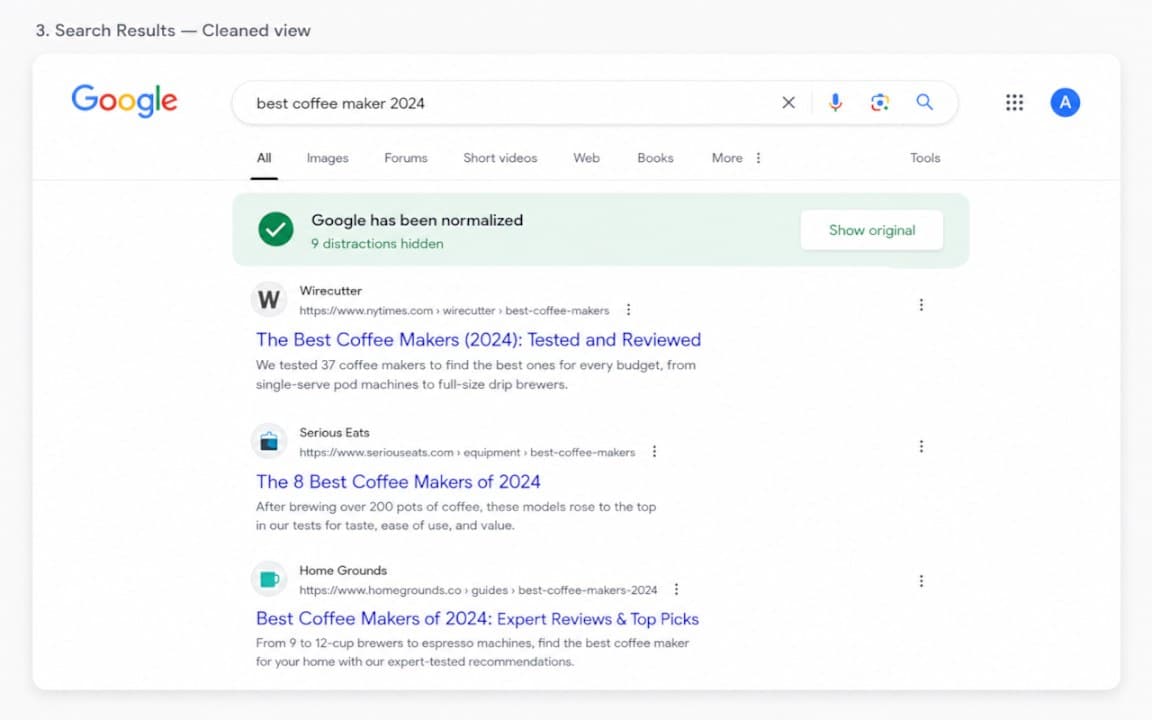Viewport: 1152px width, 720px height.
Task: Open the options dots beside the Wirecutter URL
Action: point(628,310)
